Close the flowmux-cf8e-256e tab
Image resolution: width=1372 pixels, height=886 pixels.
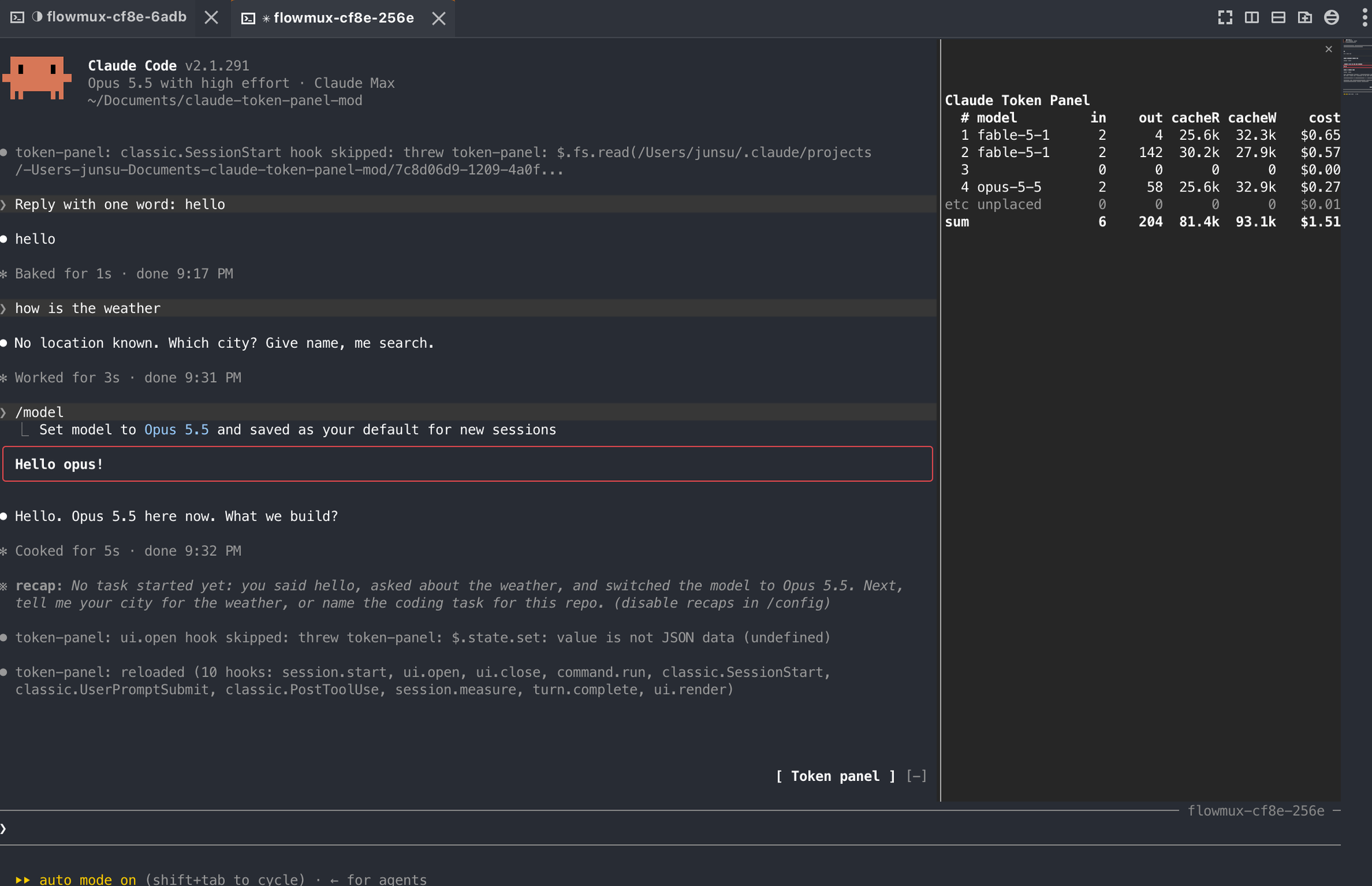tap(439, 19)
